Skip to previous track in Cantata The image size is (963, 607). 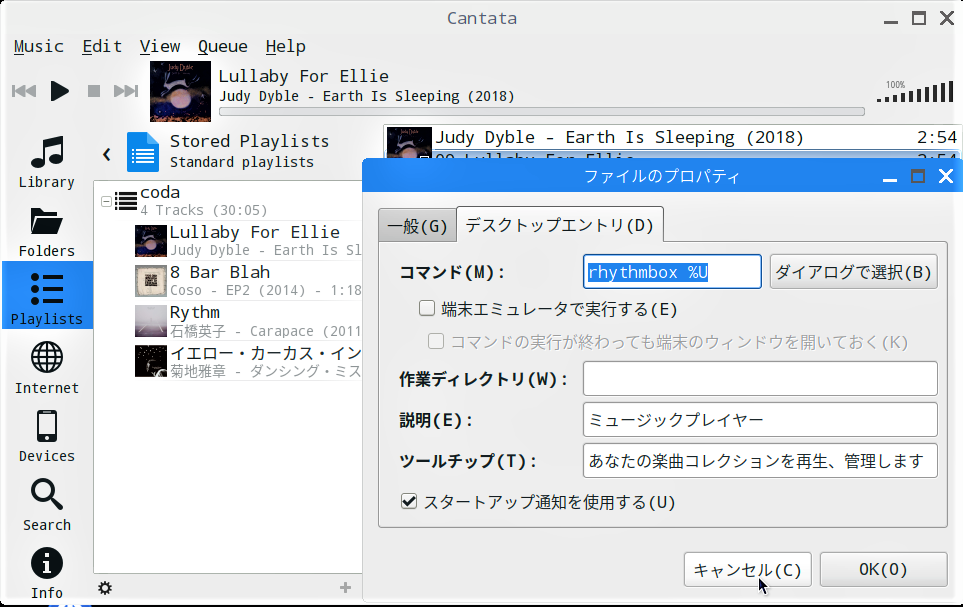[24, 92]
